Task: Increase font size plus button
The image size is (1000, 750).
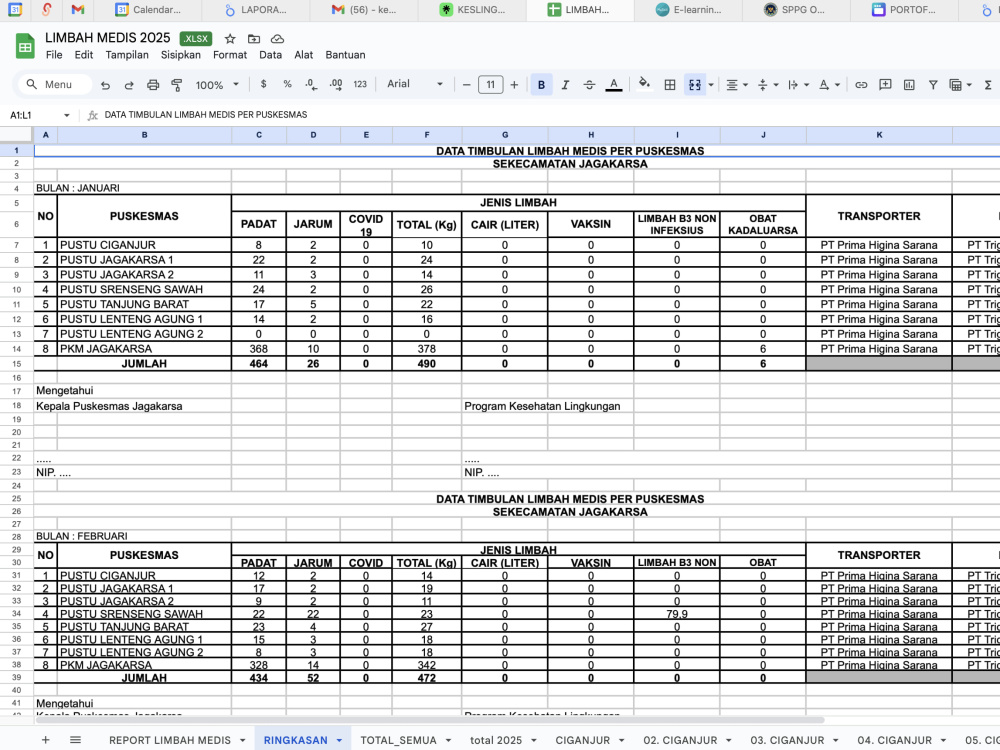Action: (x=514, y=85)
